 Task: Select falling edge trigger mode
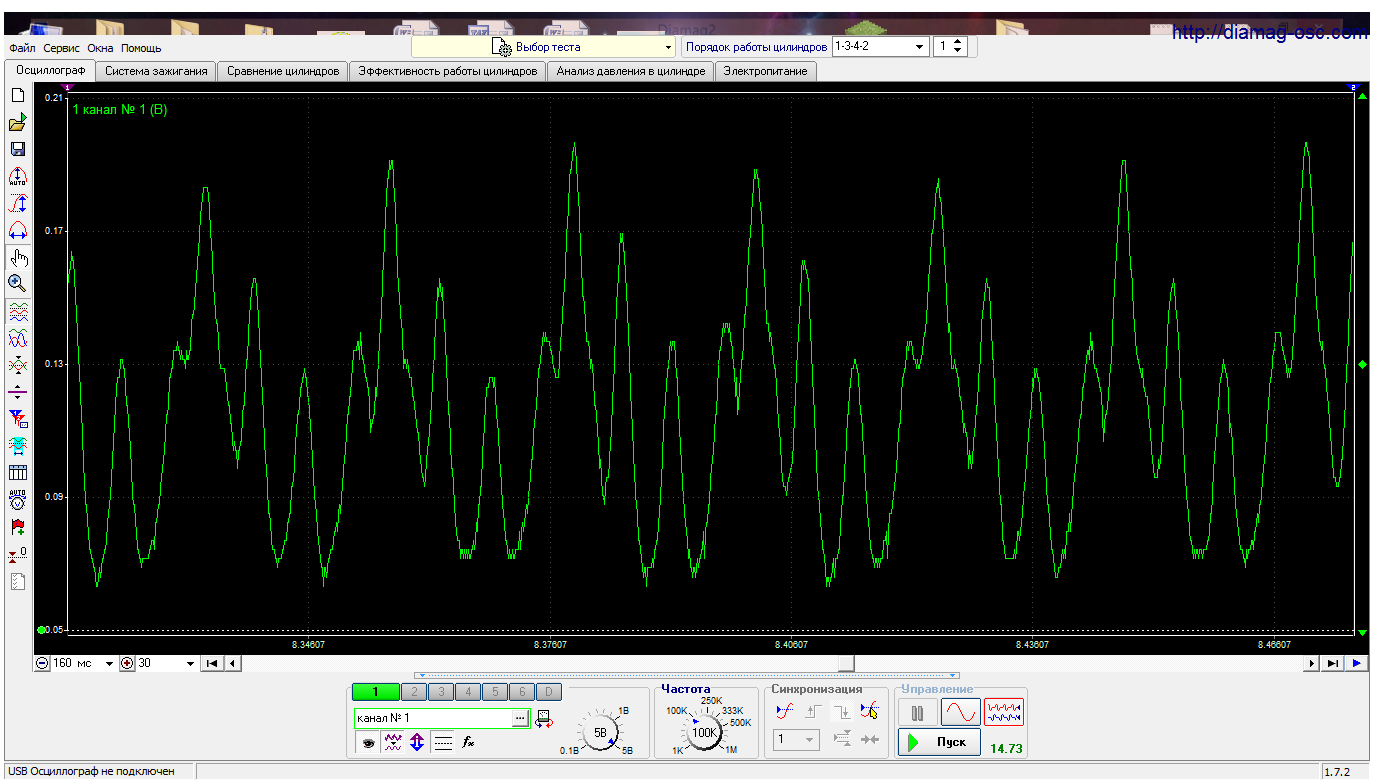point(841,712)
